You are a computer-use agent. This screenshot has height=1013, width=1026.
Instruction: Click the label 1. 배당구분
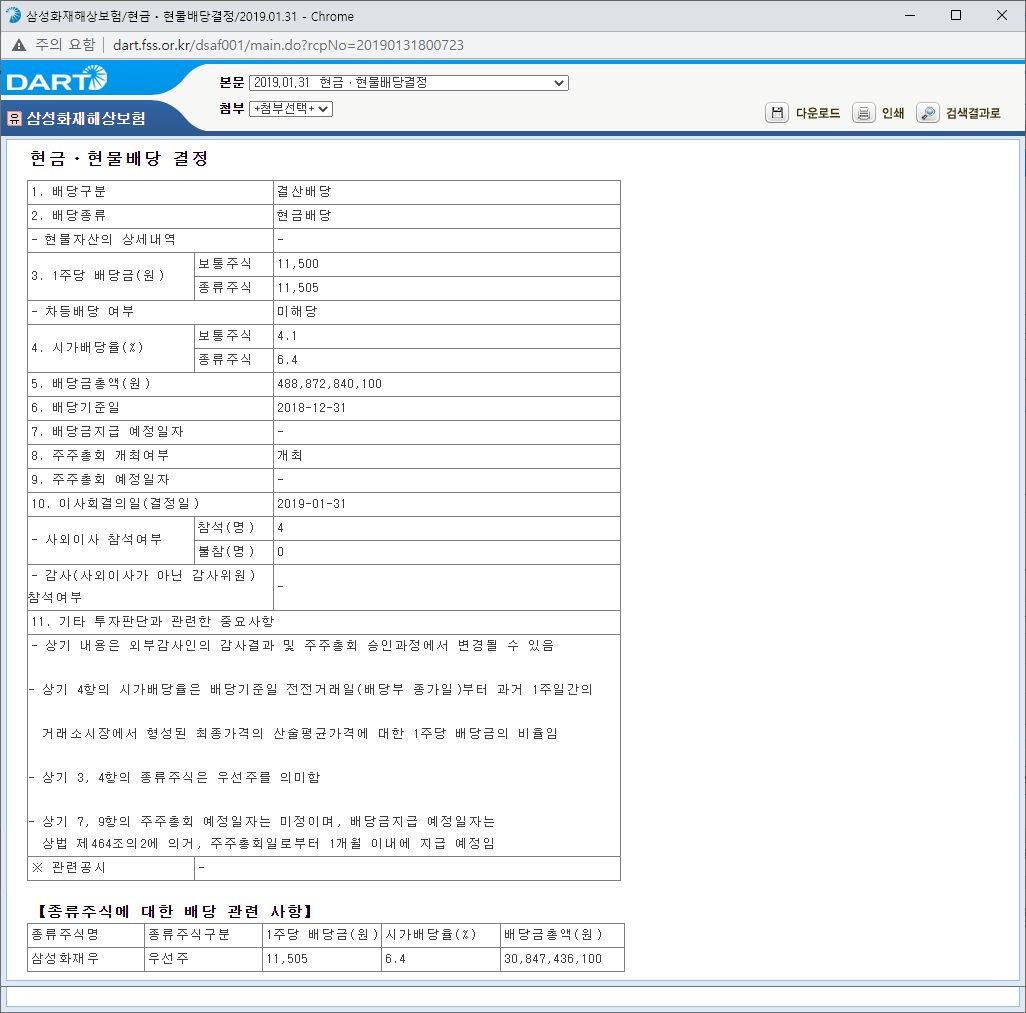tap(69, 192)
